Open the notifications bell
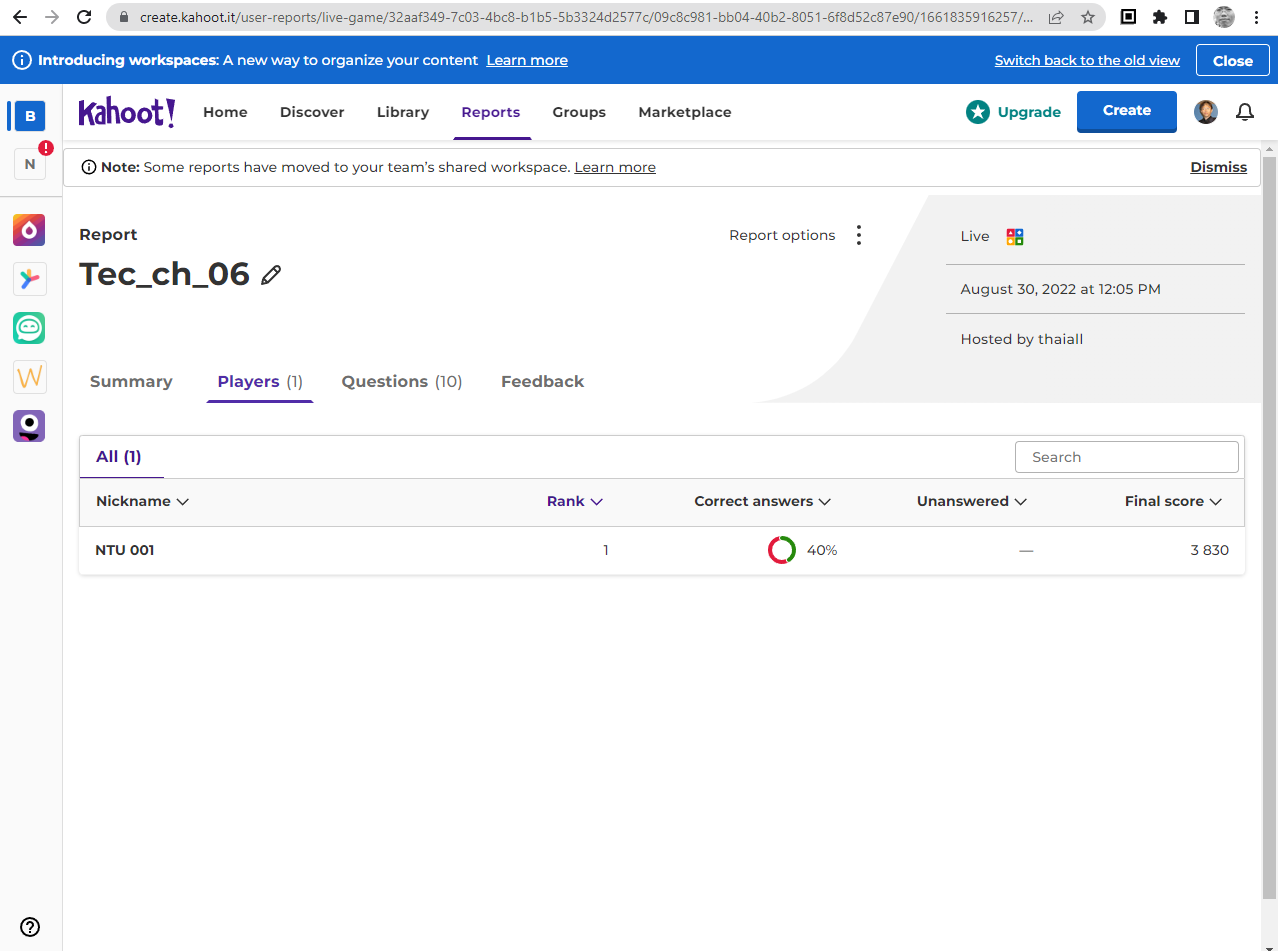 click(x=1244, y=112)
